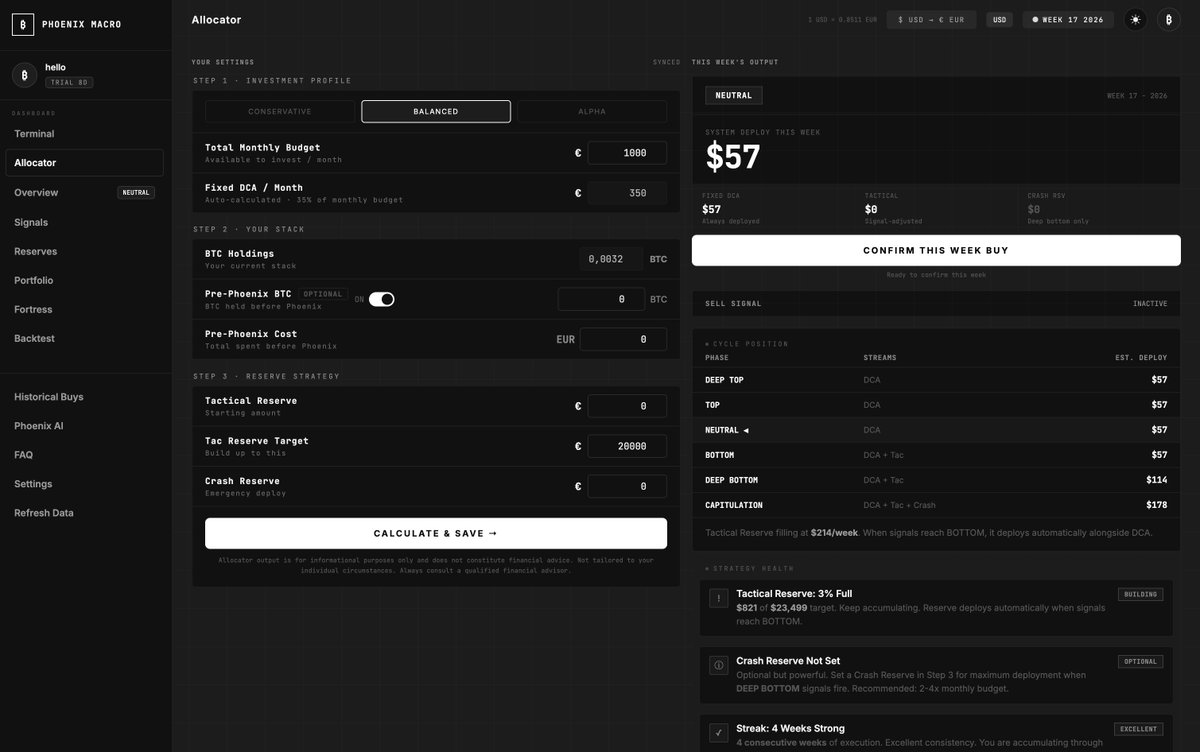Click the Bottom cycle phase row
1200x752 pixels.
pyautogui.click(x=936, y=455)
